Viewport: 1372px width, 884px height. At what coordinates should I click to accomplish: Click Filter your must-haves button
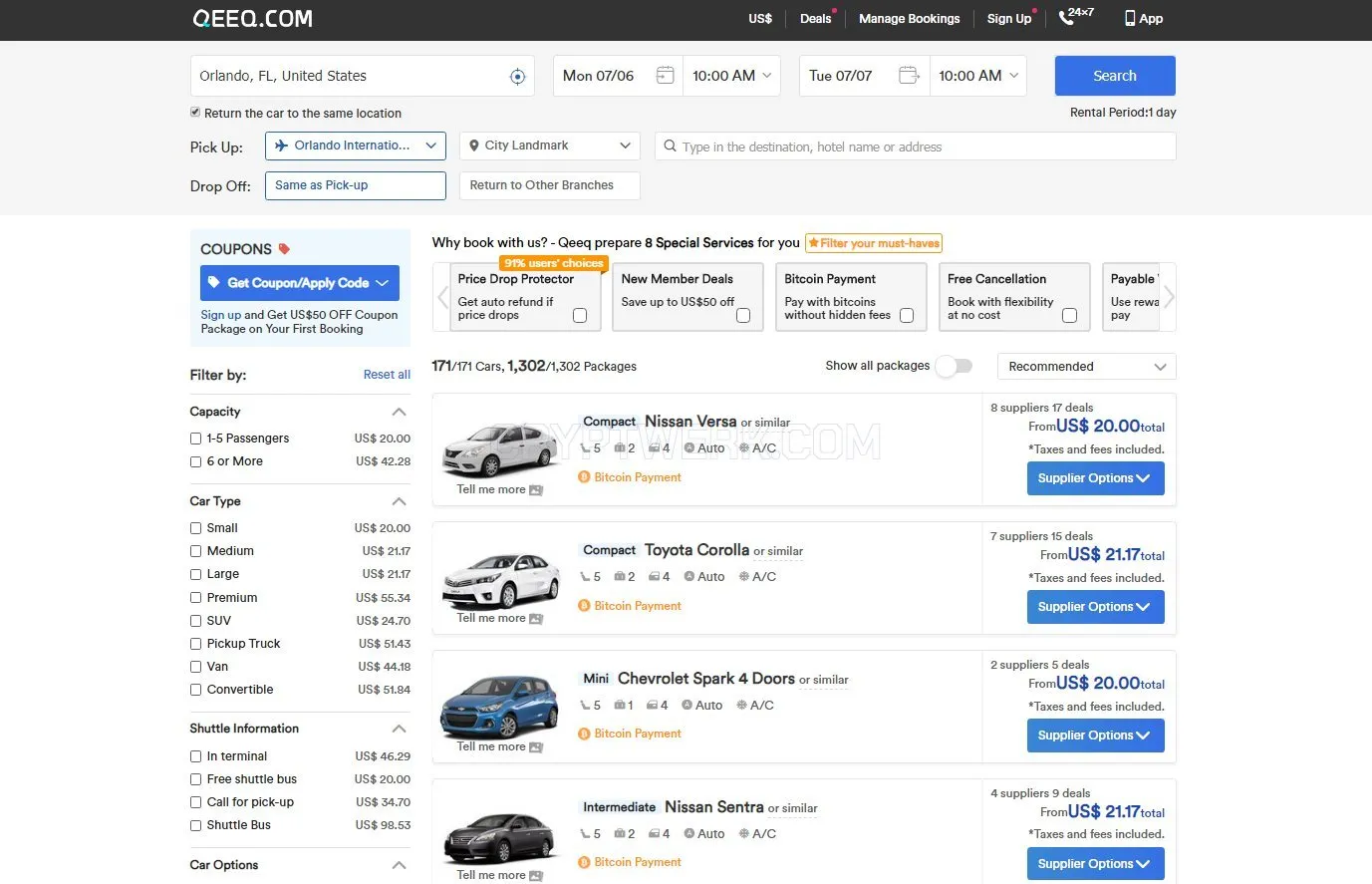point(873,243)
